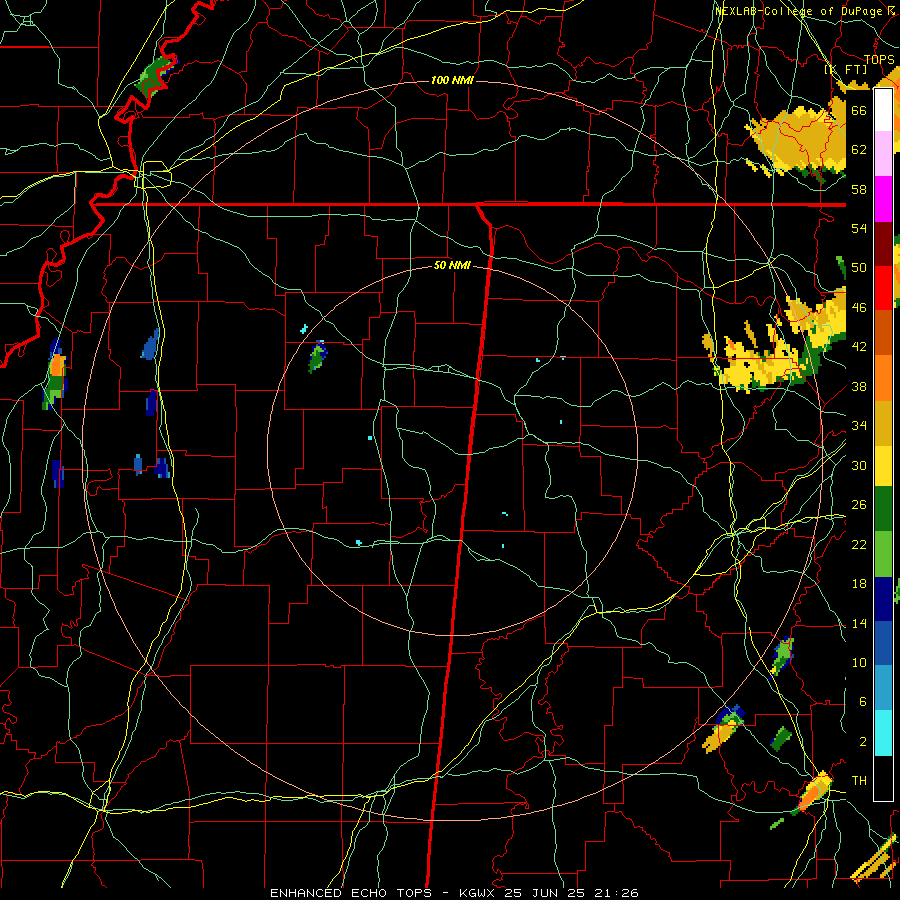Screen dimensions: 900x900
Task: Select the dark green 30 kft legend swatch
Action: coord(883,509)
